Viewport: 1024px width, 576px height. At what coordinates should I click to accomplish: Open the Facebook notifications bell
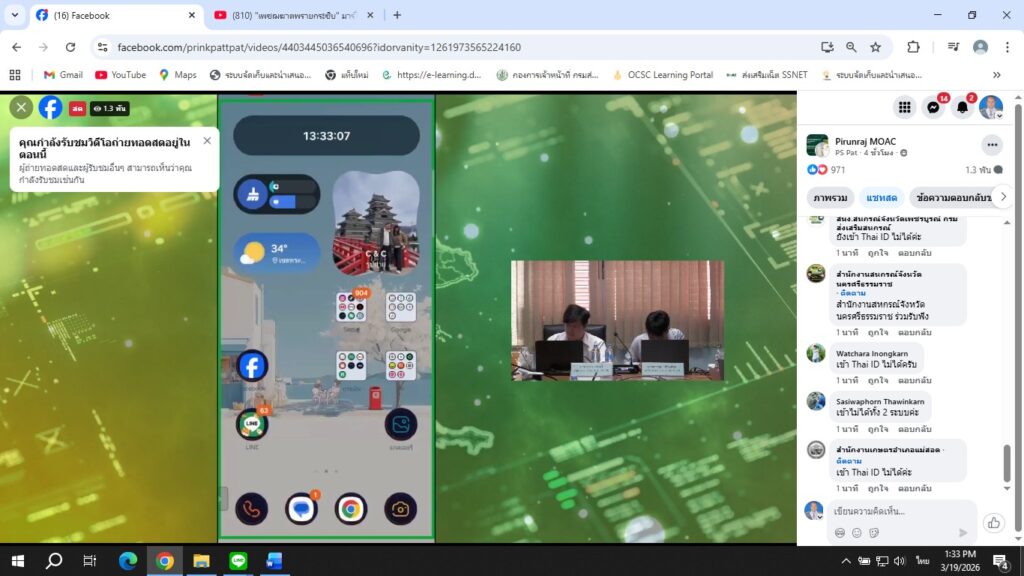click(x=963, y=107)
